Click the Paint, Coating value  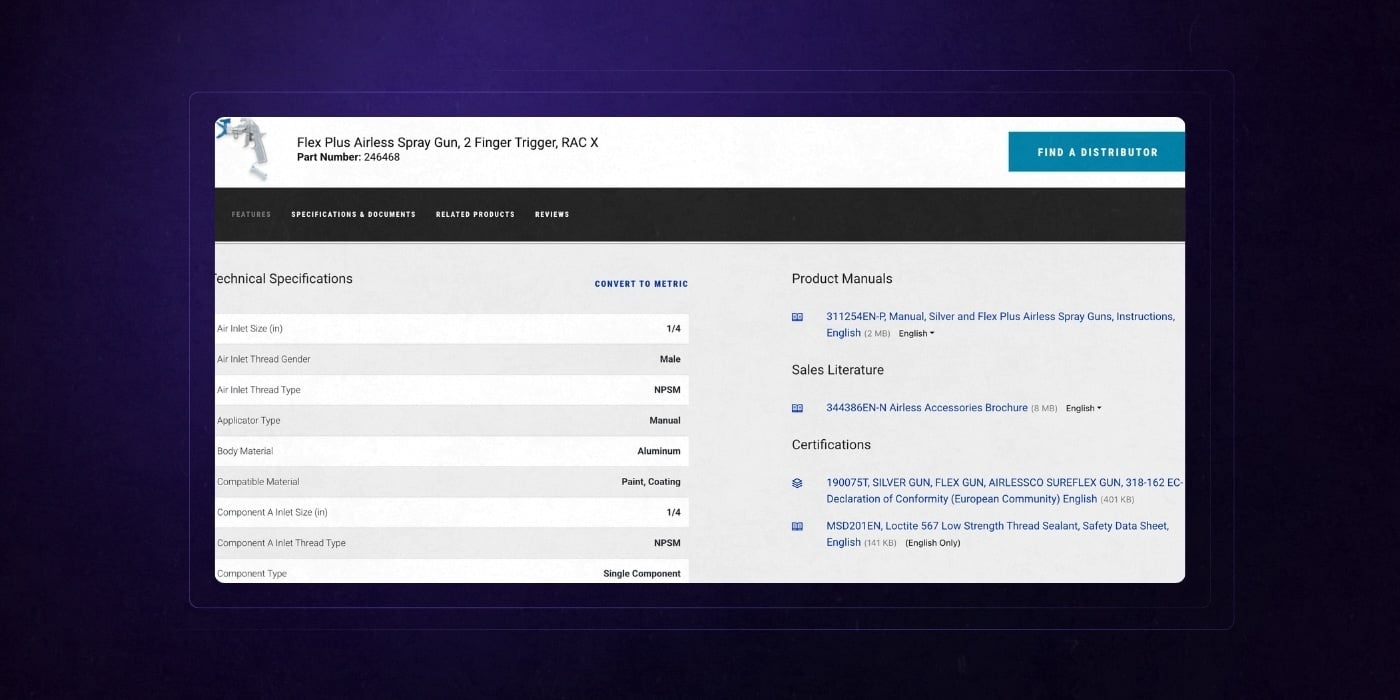[x=651, y=482]
